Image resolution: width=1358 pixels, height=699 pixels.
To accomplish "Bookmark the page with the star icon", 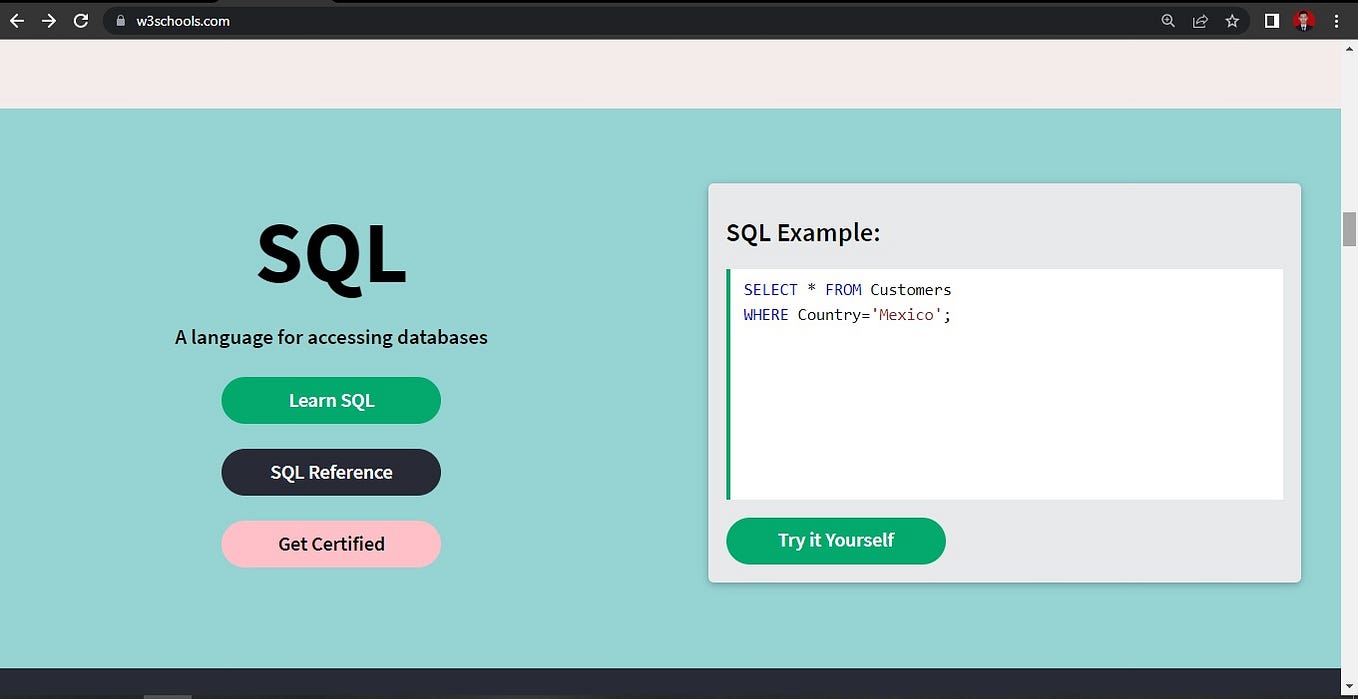I will (1232, 20).
